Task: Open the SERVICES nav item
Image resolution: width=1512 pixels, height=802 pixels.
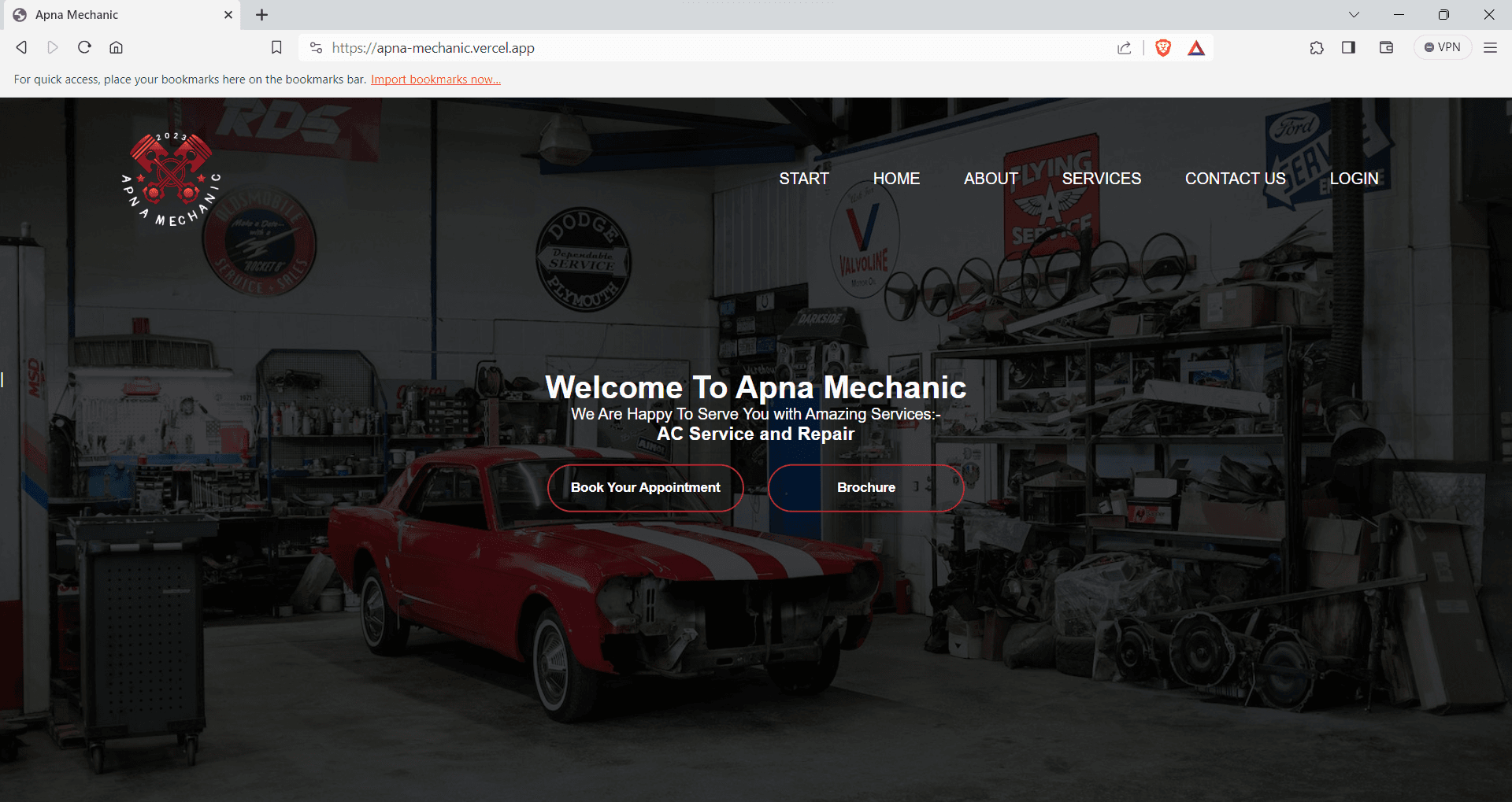Action: (x=1101, y=179)
